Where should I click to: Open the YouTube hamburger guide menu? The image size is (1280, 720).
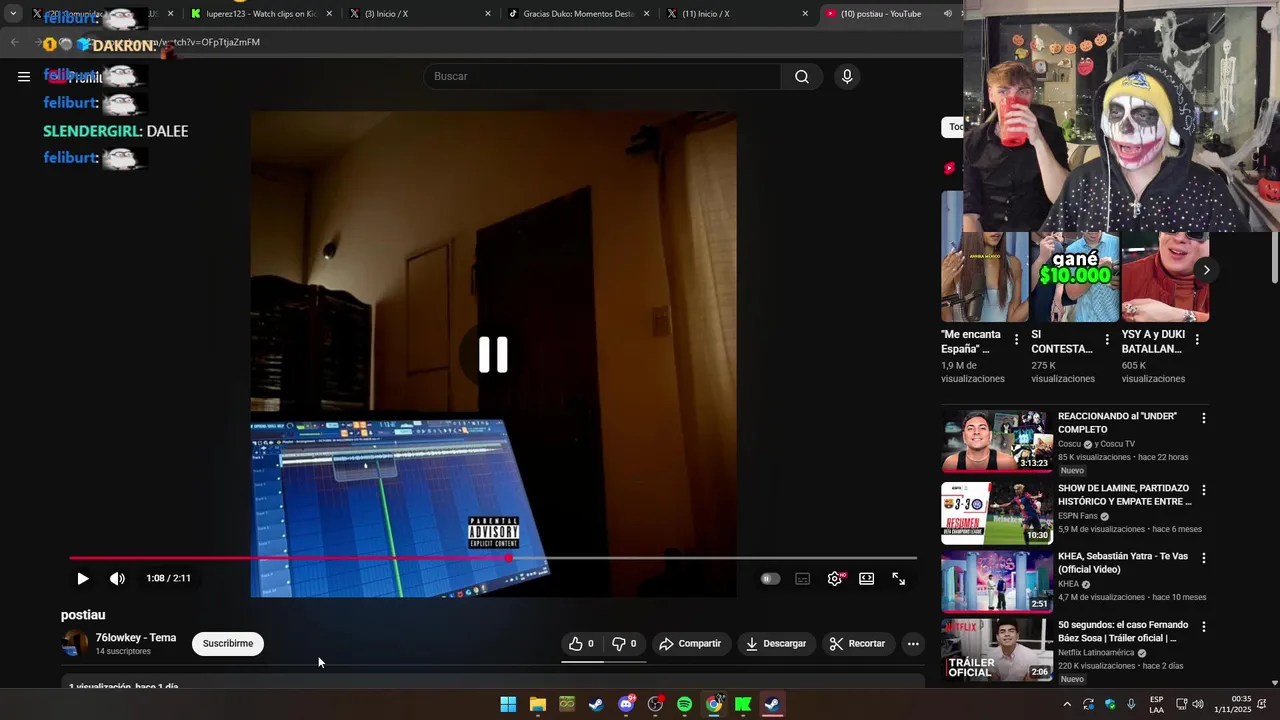click(24, 77)
